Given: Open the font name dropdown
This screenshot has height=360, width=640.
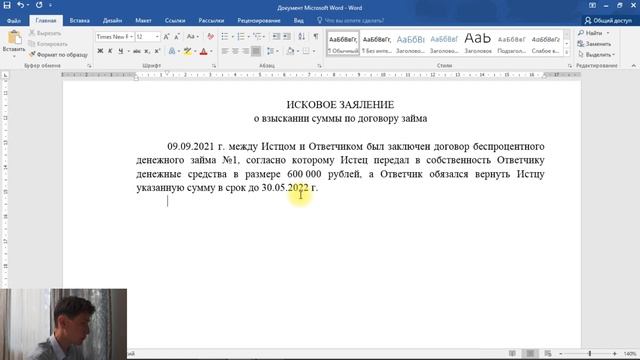Looking at the screenshot, I should click(x=131, y=37).
